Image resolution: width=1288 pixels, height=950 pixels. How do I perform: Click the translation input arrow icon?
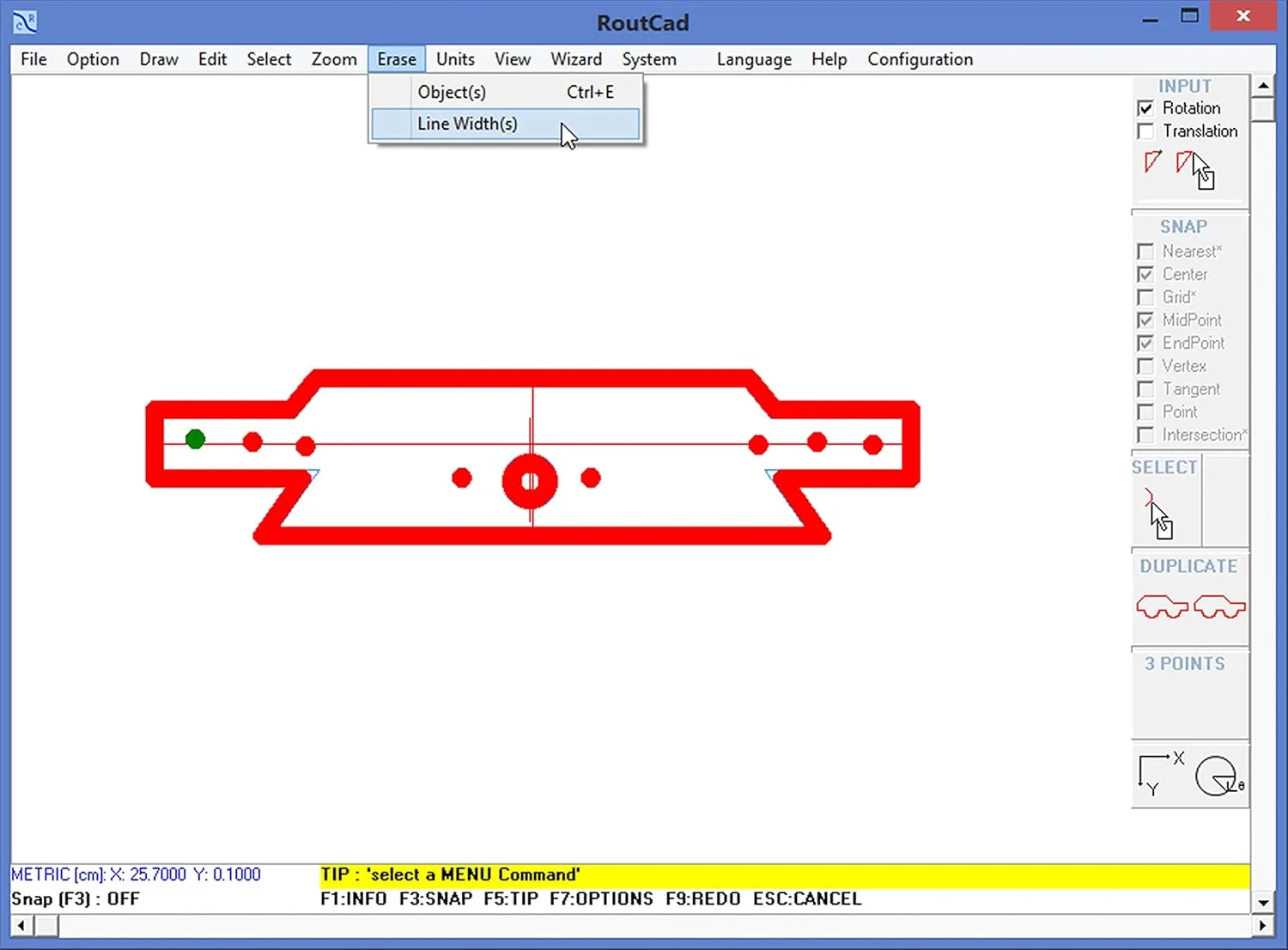pyautogui.click(x=1186, y=161)
